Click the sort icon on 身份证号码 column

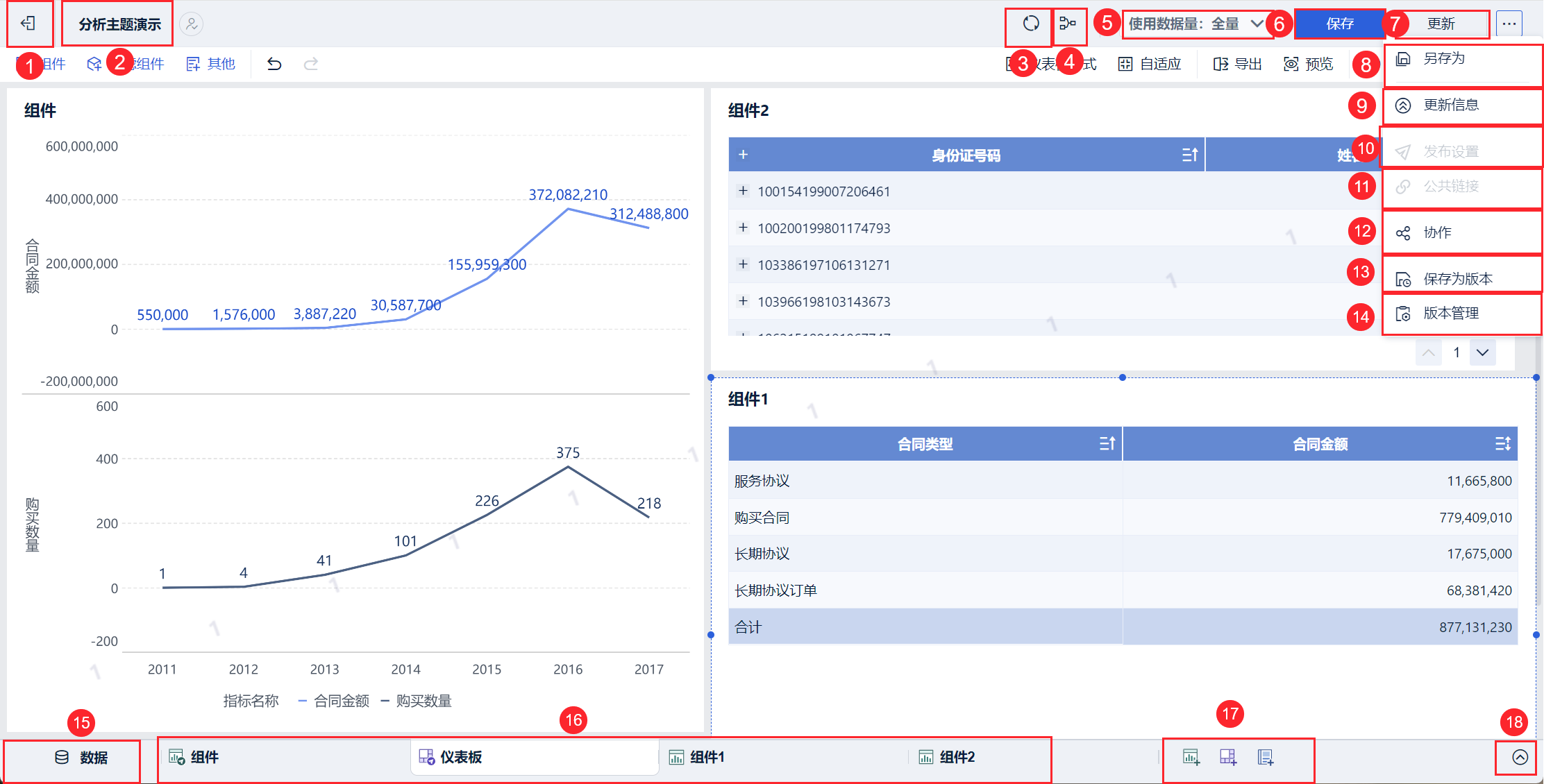coord(1190,155)
